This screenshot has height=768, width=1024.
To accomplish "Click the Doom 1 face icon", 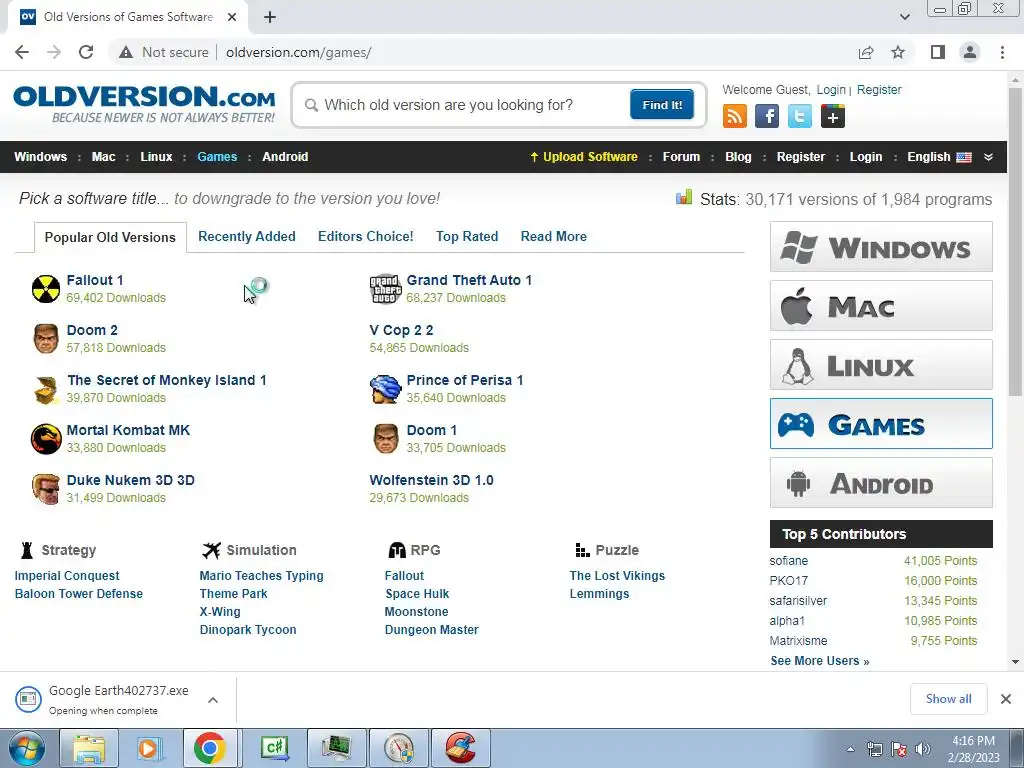I will click(x=385, y=439).
